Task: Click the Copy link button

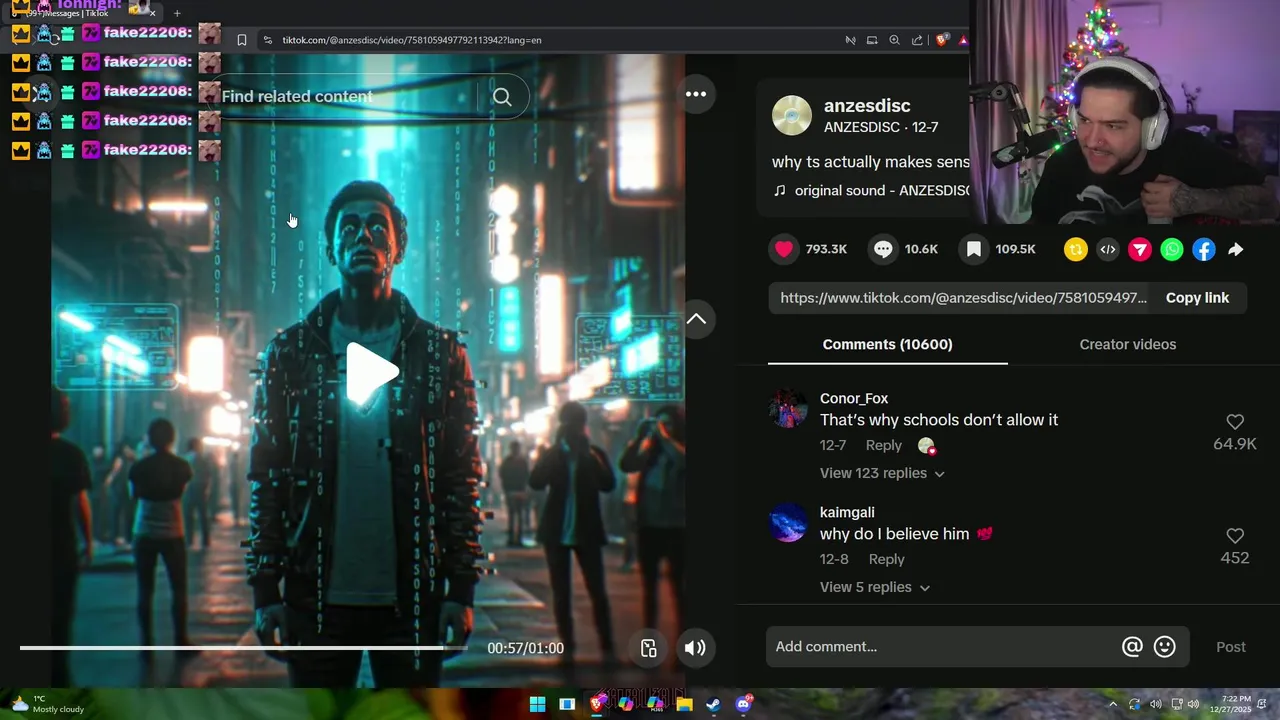Action: 1197,298
